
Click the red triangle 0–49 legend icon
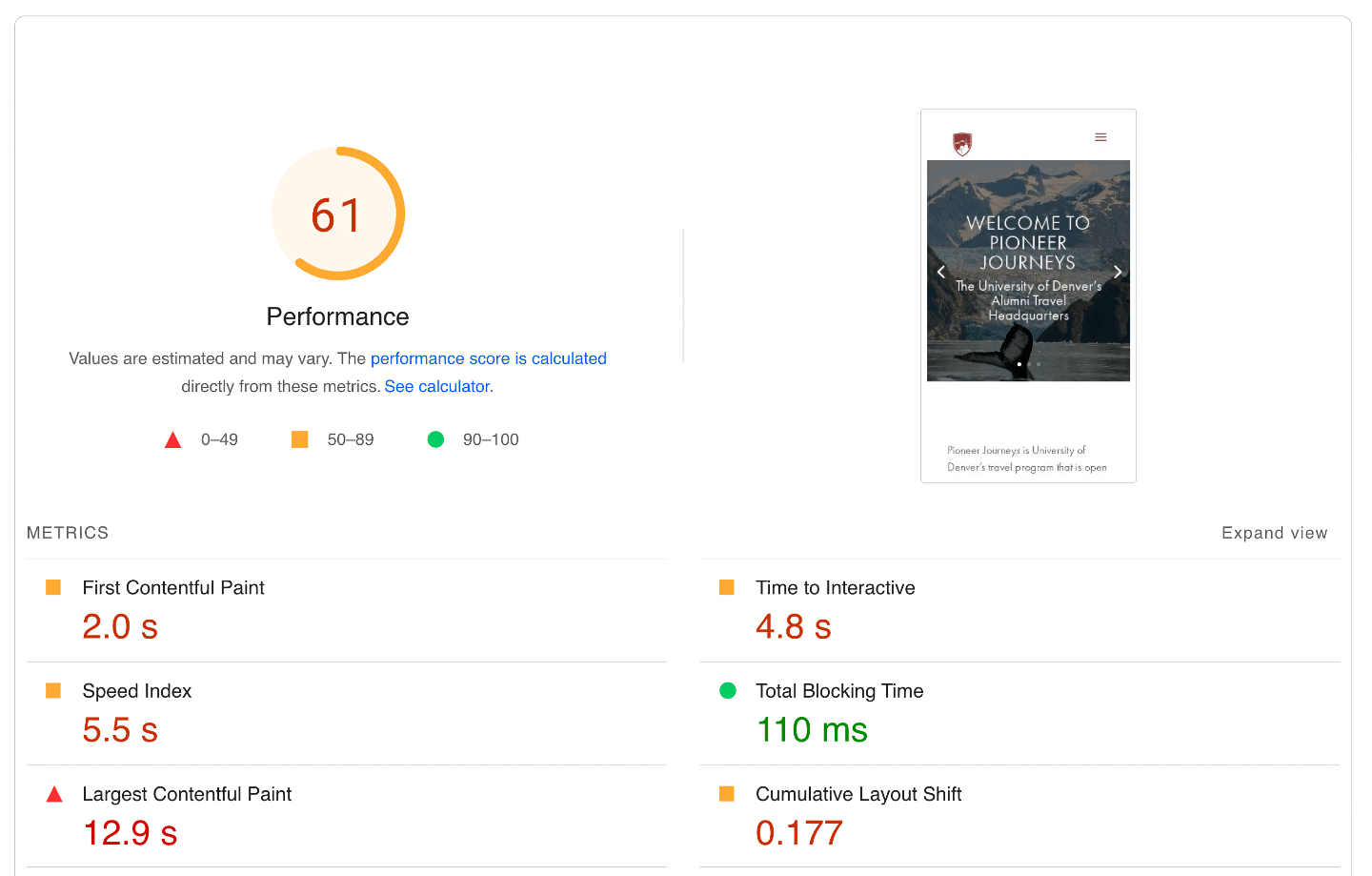click(x=172, y=439)
